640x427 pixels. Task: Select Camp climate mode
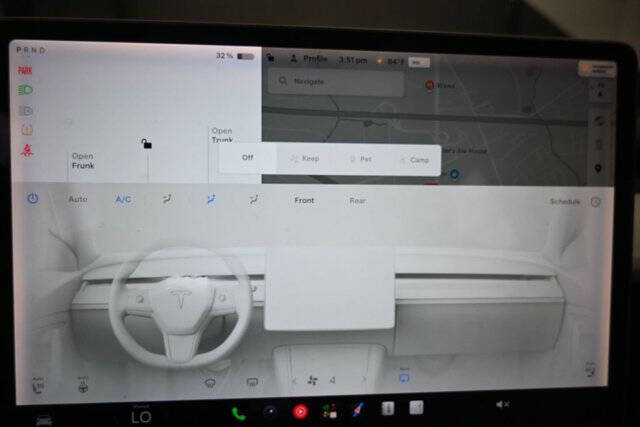click(415, 160)
